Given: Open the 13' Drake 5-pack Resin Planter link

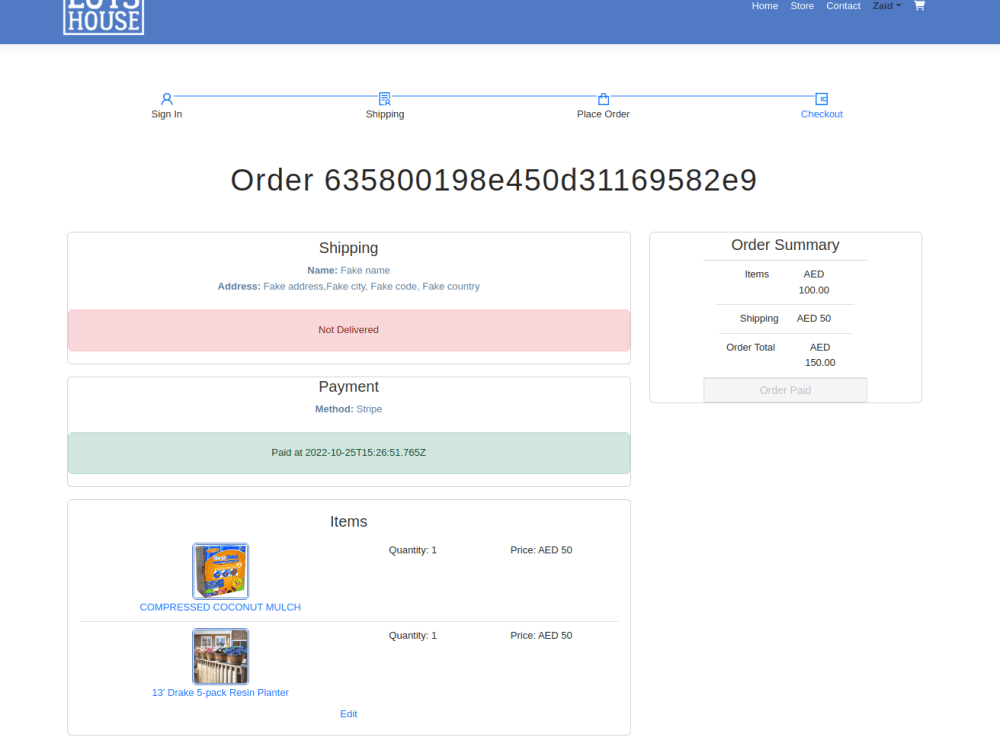Looking at the screenshot, I should coord(220,693).
